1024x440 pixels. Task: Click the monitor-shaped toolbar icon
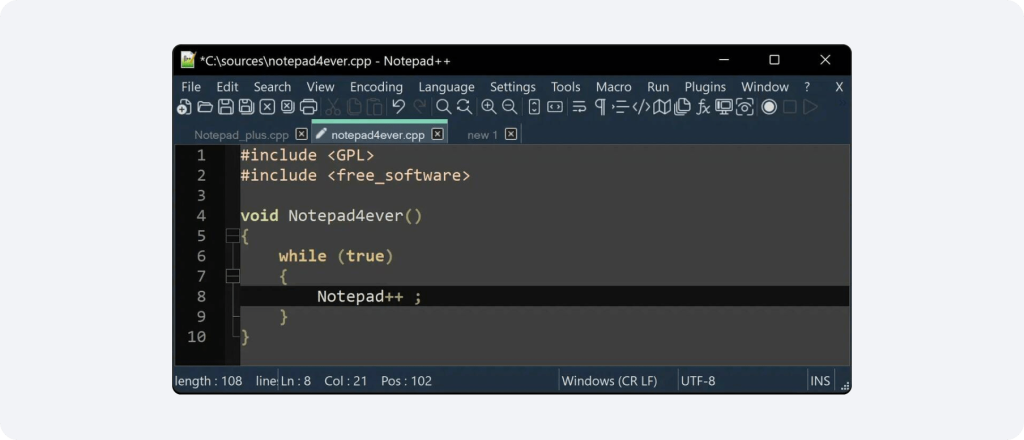724,107
